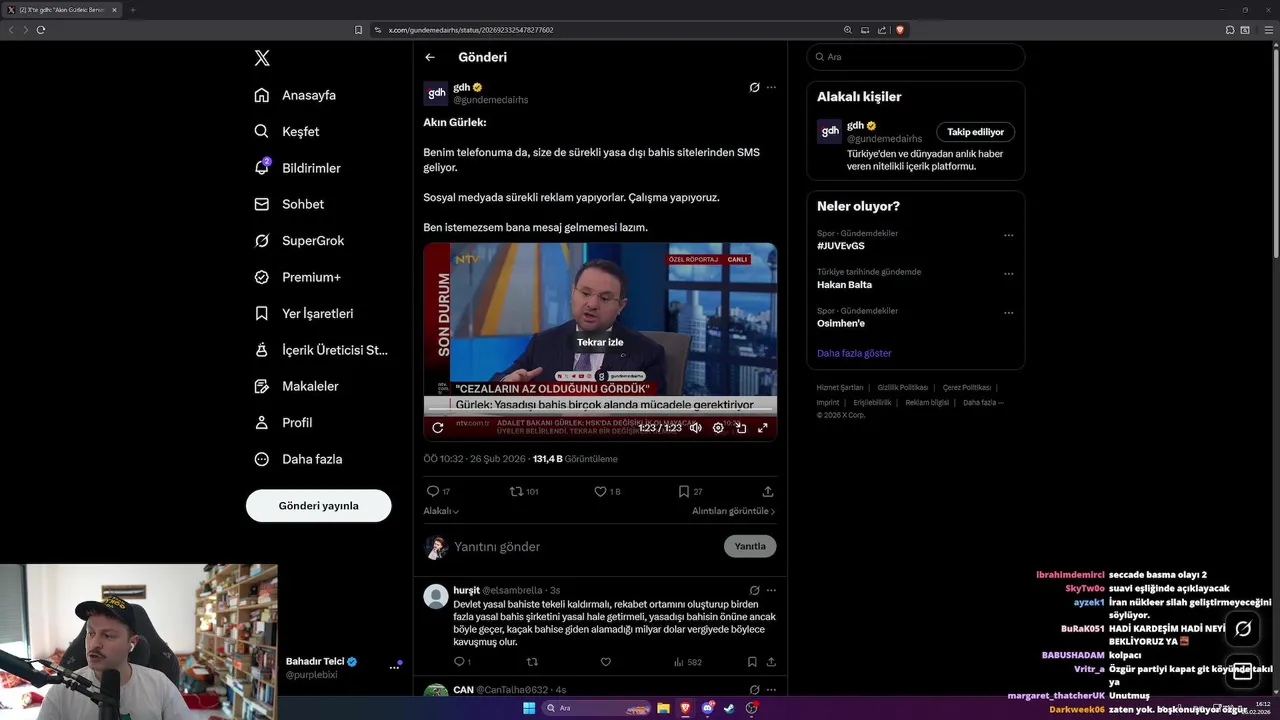This screenshot has width=1280, height=720.
Task: Expand the Daha fazla sidebar menu
Action: coord(298,459)
